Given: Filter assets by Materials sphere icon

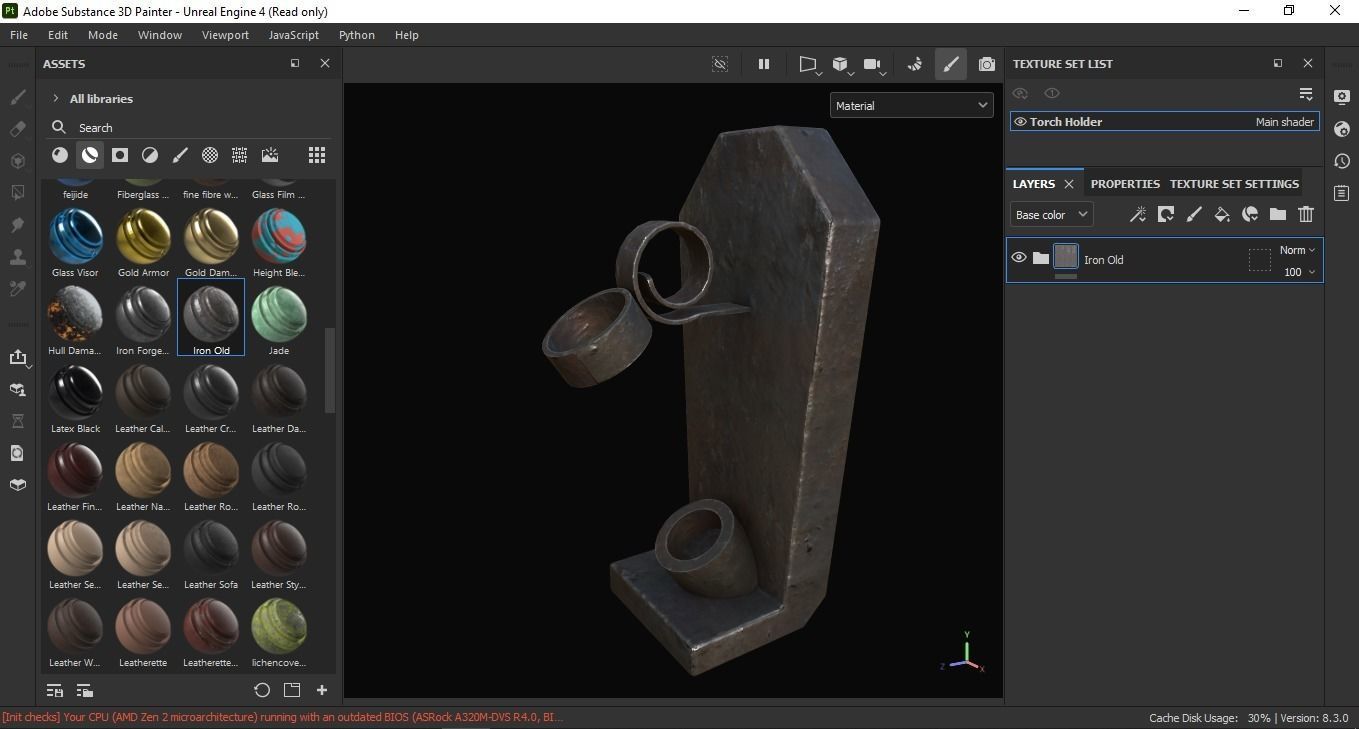Looking at the screenshot, I should coord(60,155).
